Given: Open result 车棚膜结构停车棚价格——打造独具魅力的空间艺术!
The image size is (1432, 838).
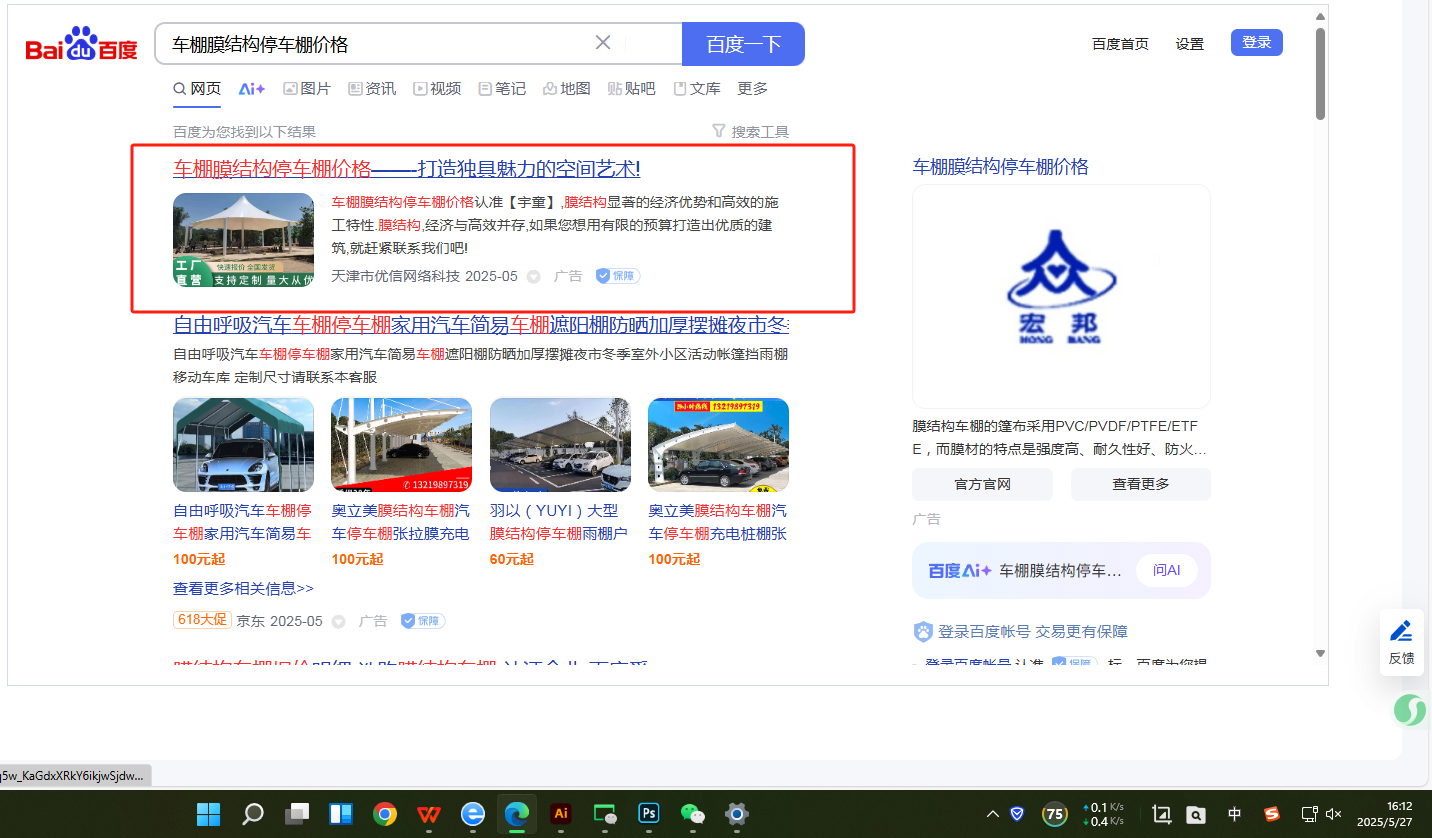Looking at the screenshot, I should [x=406, y=168].
